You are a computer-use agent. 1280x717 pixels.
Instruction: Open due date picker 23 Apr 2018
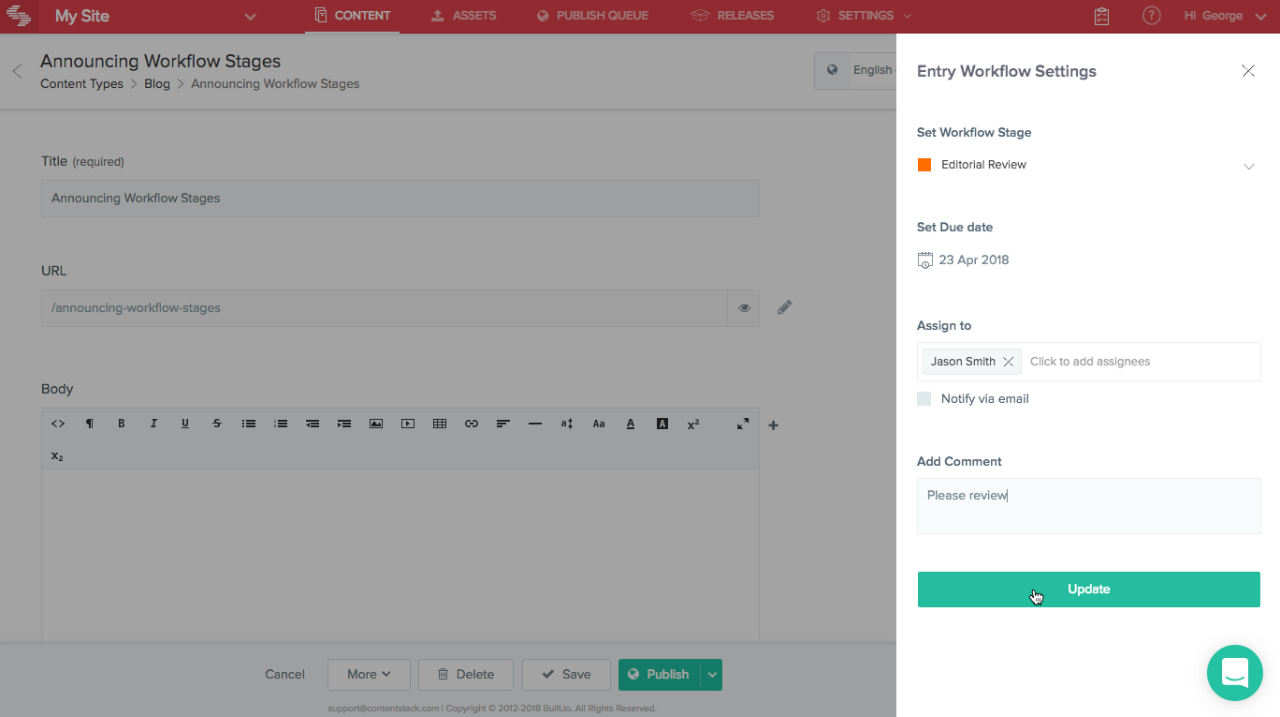coord(964,260)
